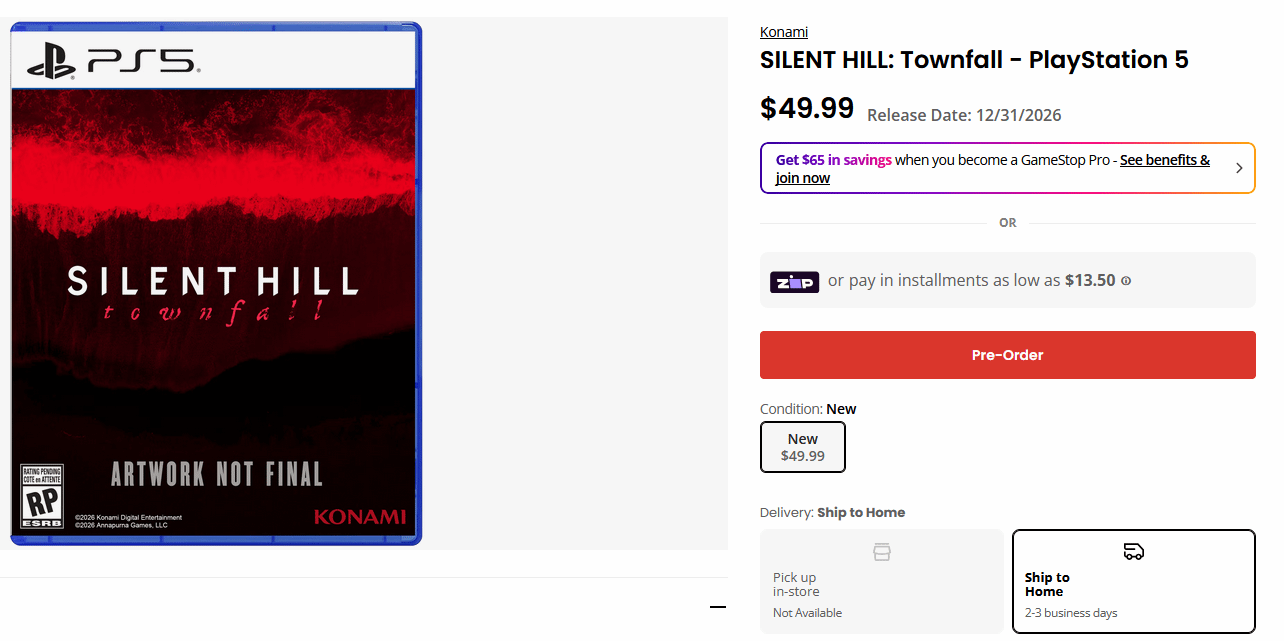This screenshot has width=1284, height=641.
Task: Click the red Konami logo on the cover art
Action: pos(360,517)
